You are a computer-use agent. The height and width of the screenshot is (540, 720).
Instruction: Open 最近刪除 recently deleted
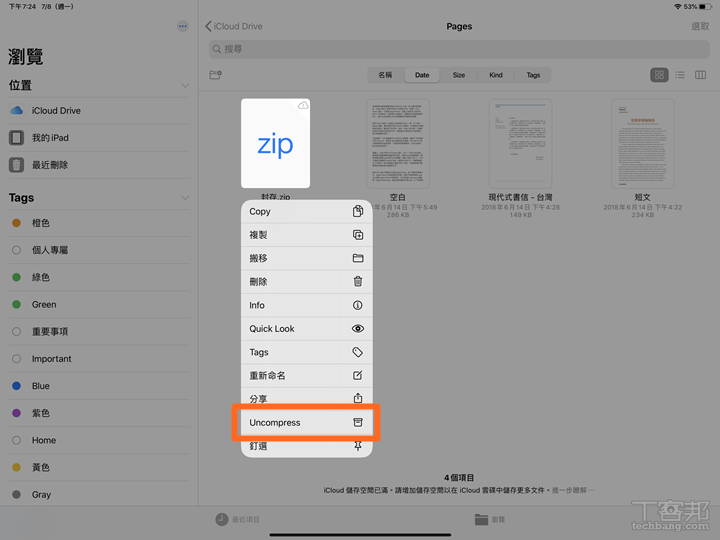coord(99,165)
